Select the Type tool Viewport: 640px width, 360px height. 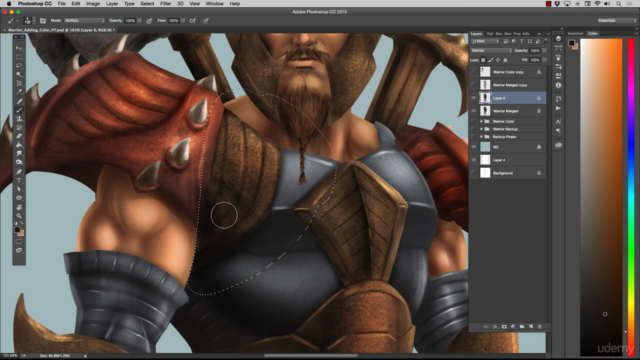tap(19, 180)
